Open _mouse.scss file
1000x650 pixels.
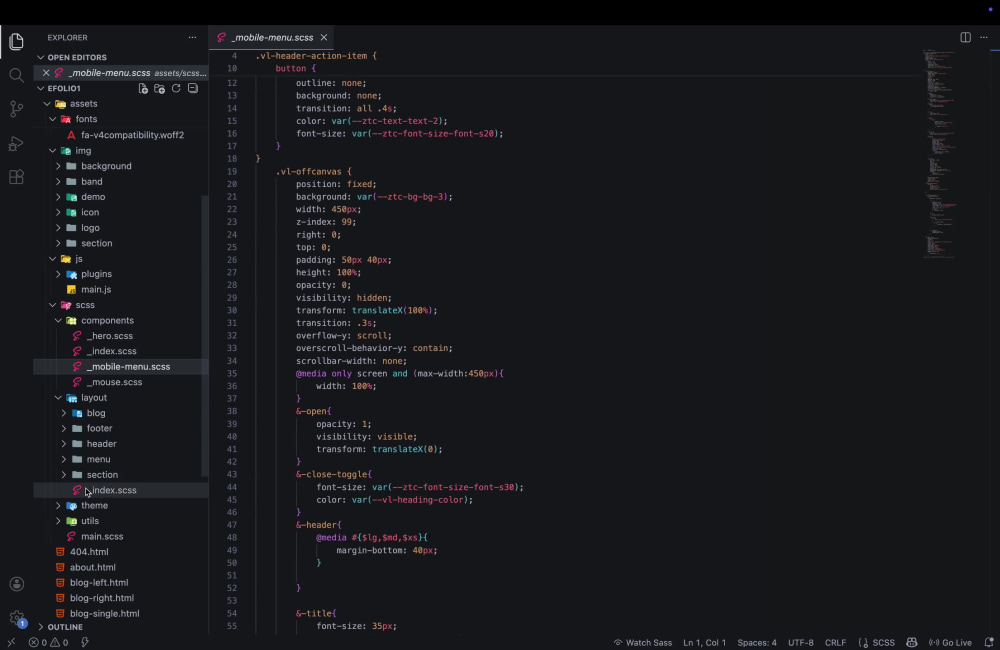114,382
